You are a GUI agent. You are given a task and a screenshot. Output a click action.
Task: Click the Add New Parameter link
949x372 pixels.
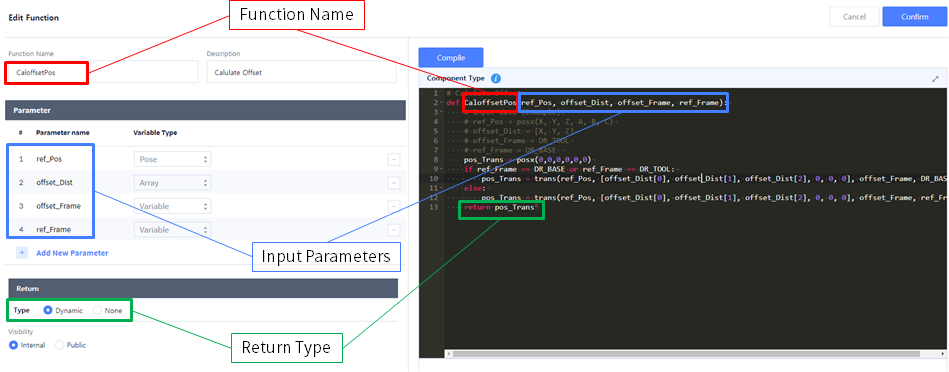72,253
